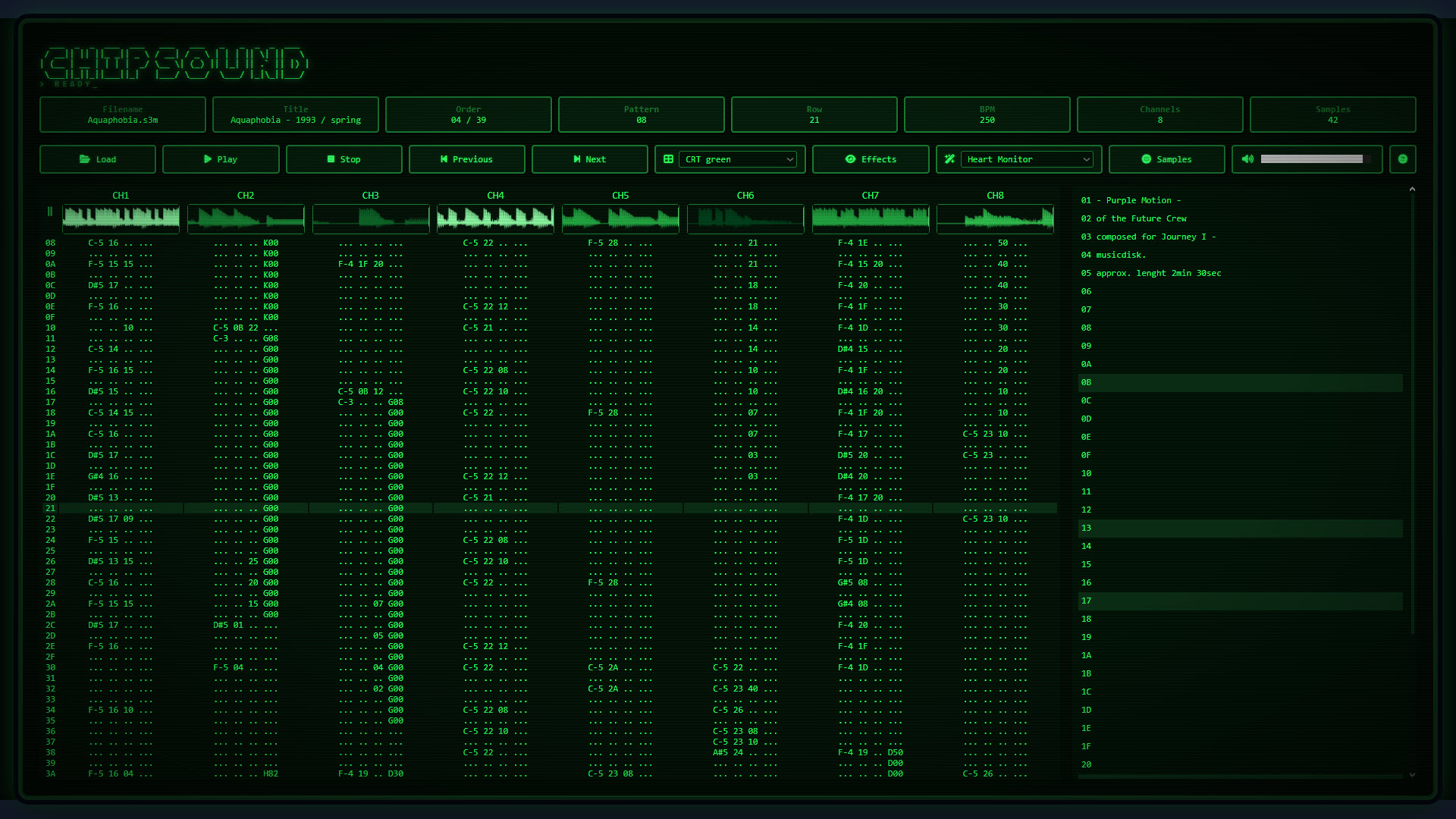
Task: Click CH8 note 'C-5 26' at row 3A
Action: click(x=978, y=773)
